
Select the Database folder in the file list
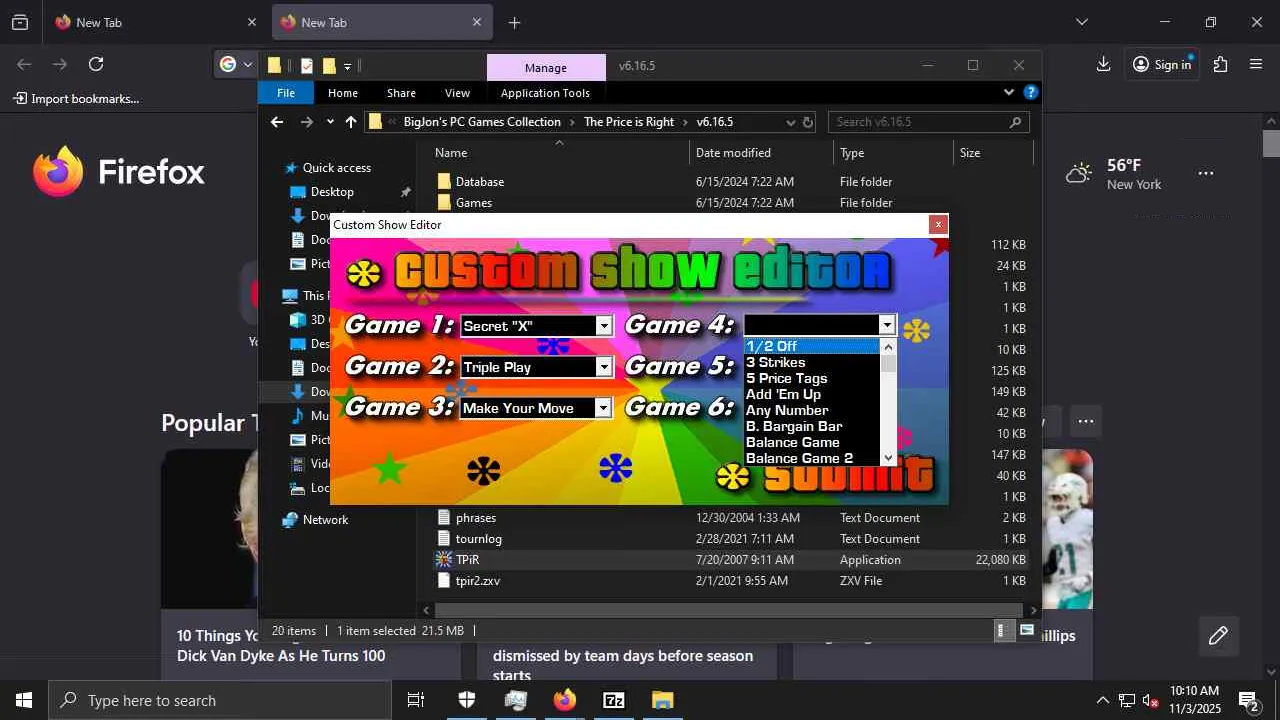point(732,182)
